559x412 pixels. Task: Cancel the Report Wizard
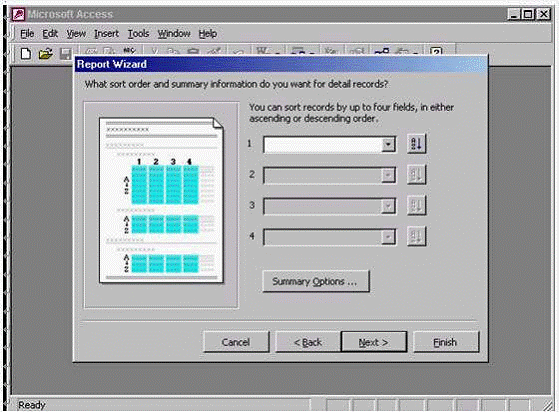click(x=236, y=342)
